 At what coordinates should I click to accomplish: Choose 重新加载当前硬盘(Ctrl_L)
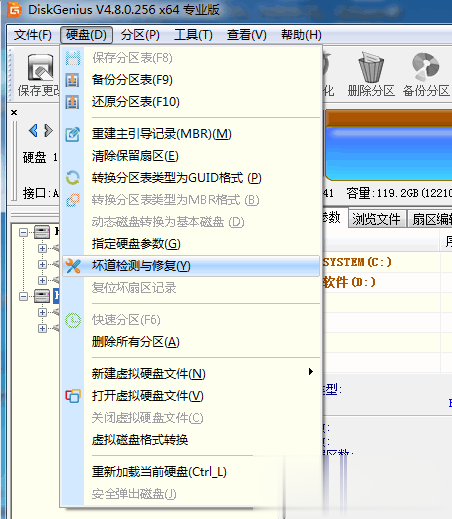(x=191, y=472)
